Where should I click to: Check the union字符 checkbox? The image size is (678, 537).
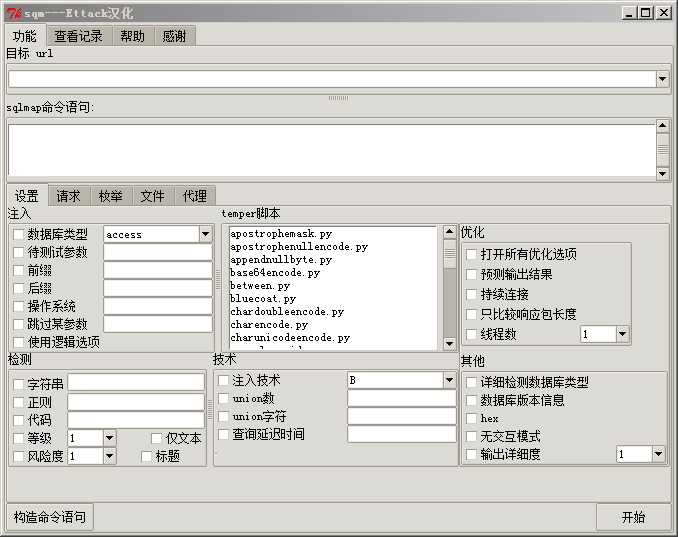pyautogui.click(x=223, y=416)
